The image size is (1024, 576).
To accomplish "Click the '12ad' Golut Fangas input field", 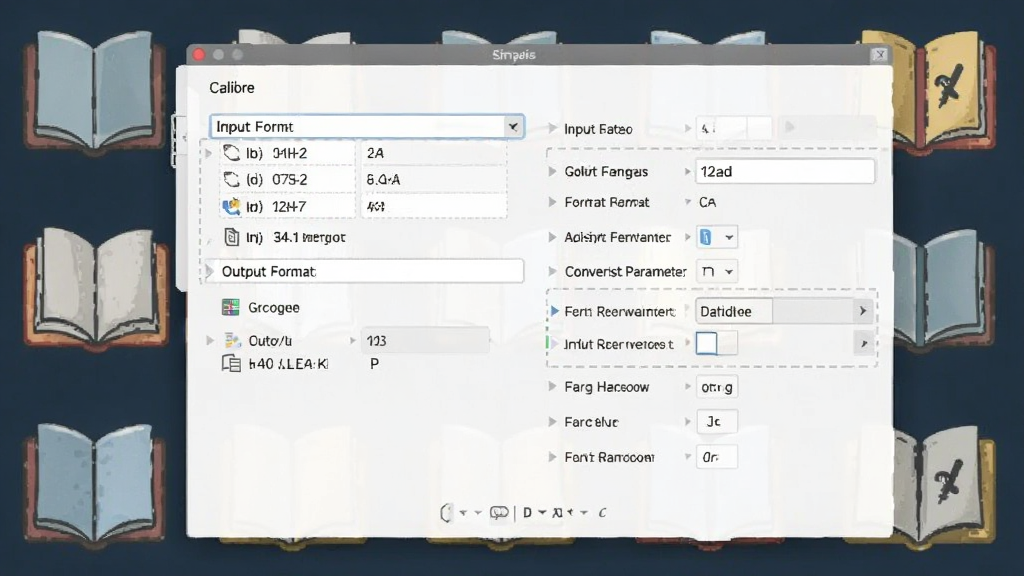I will pyautogui.click(x=784, y=172).
